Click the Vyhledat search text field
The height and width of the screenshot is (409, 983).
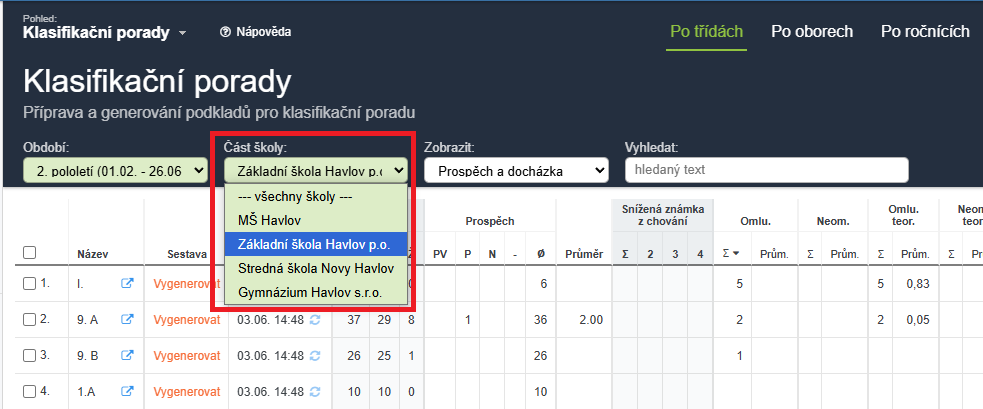[767, 170]
